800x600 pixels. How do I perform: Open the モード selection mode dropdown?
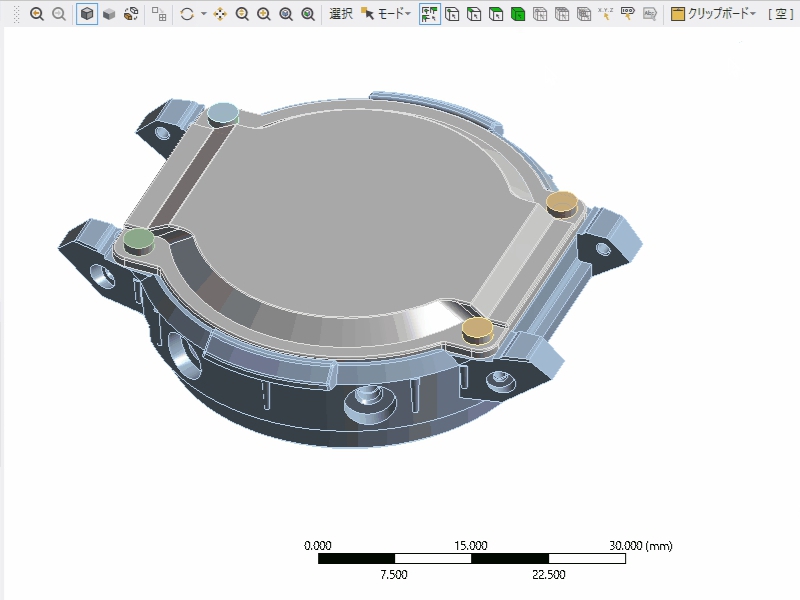386,14
